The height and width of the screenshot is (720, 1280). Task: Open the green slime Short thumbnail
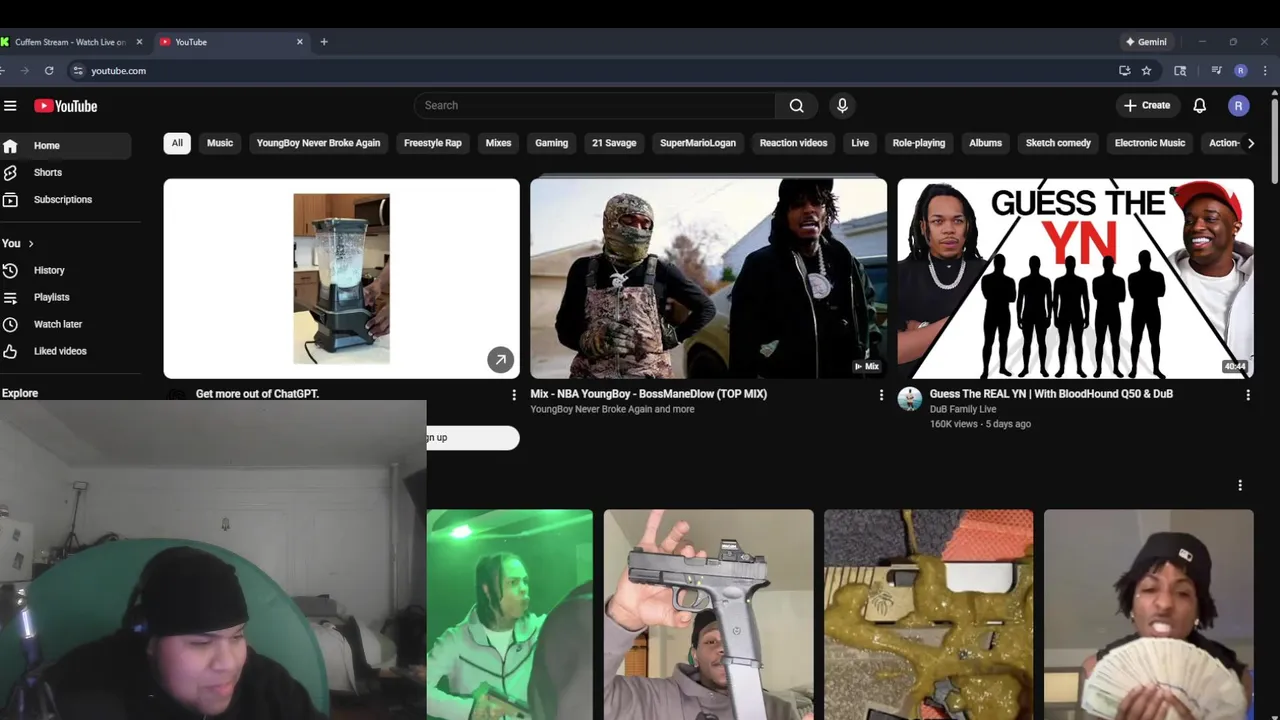(x=928, y=615)
